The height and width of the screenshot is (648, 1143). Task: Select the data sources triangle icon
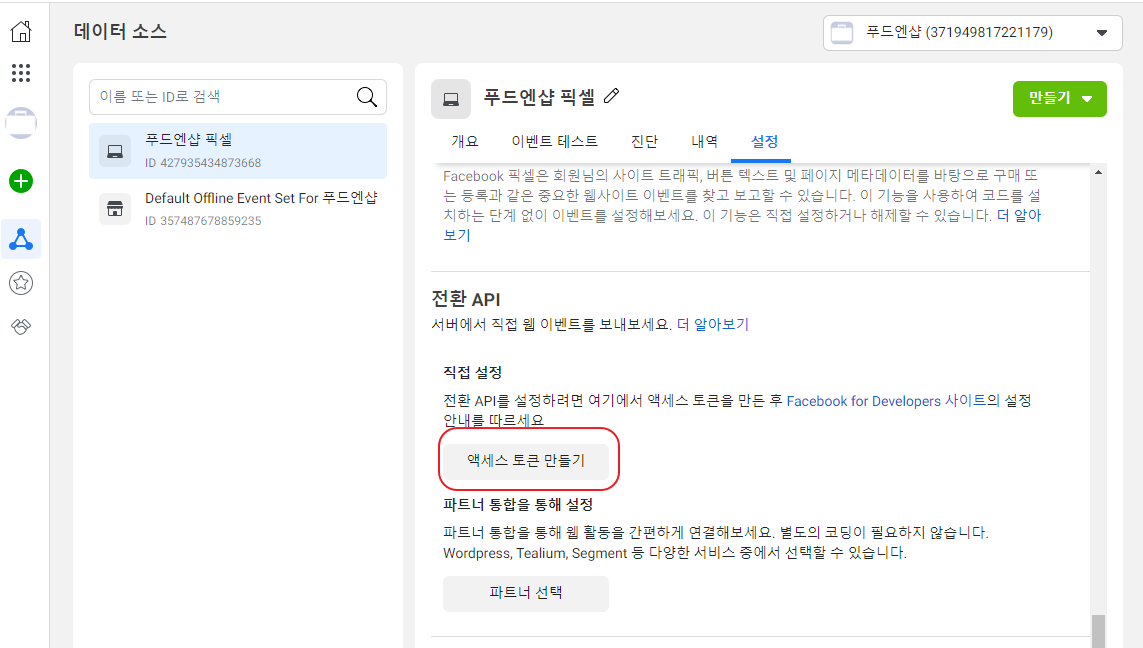coord(21,239)
